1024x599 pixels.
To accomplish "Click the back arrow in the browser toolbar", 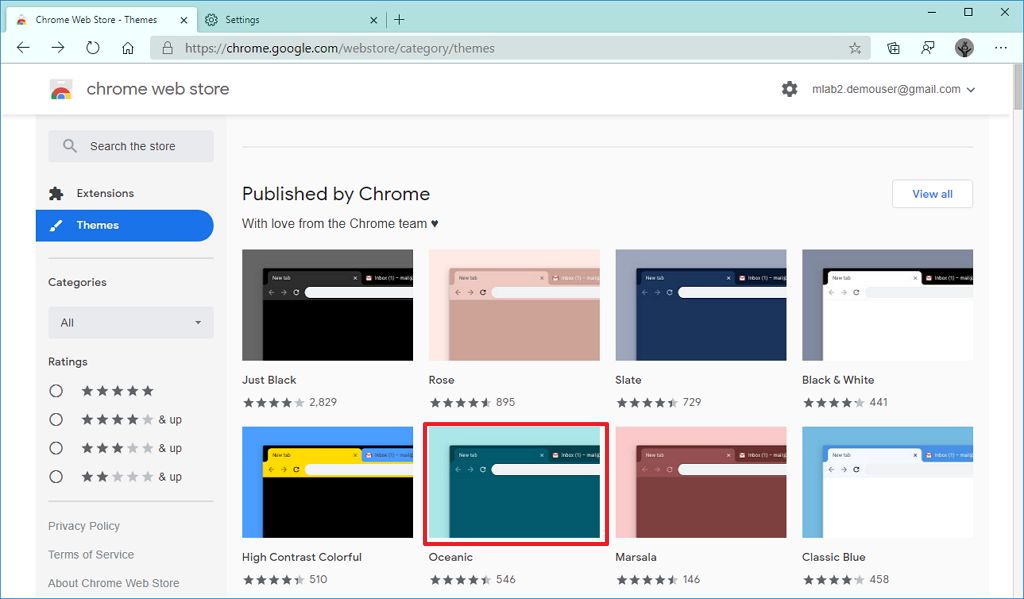I will click(22, 47).
